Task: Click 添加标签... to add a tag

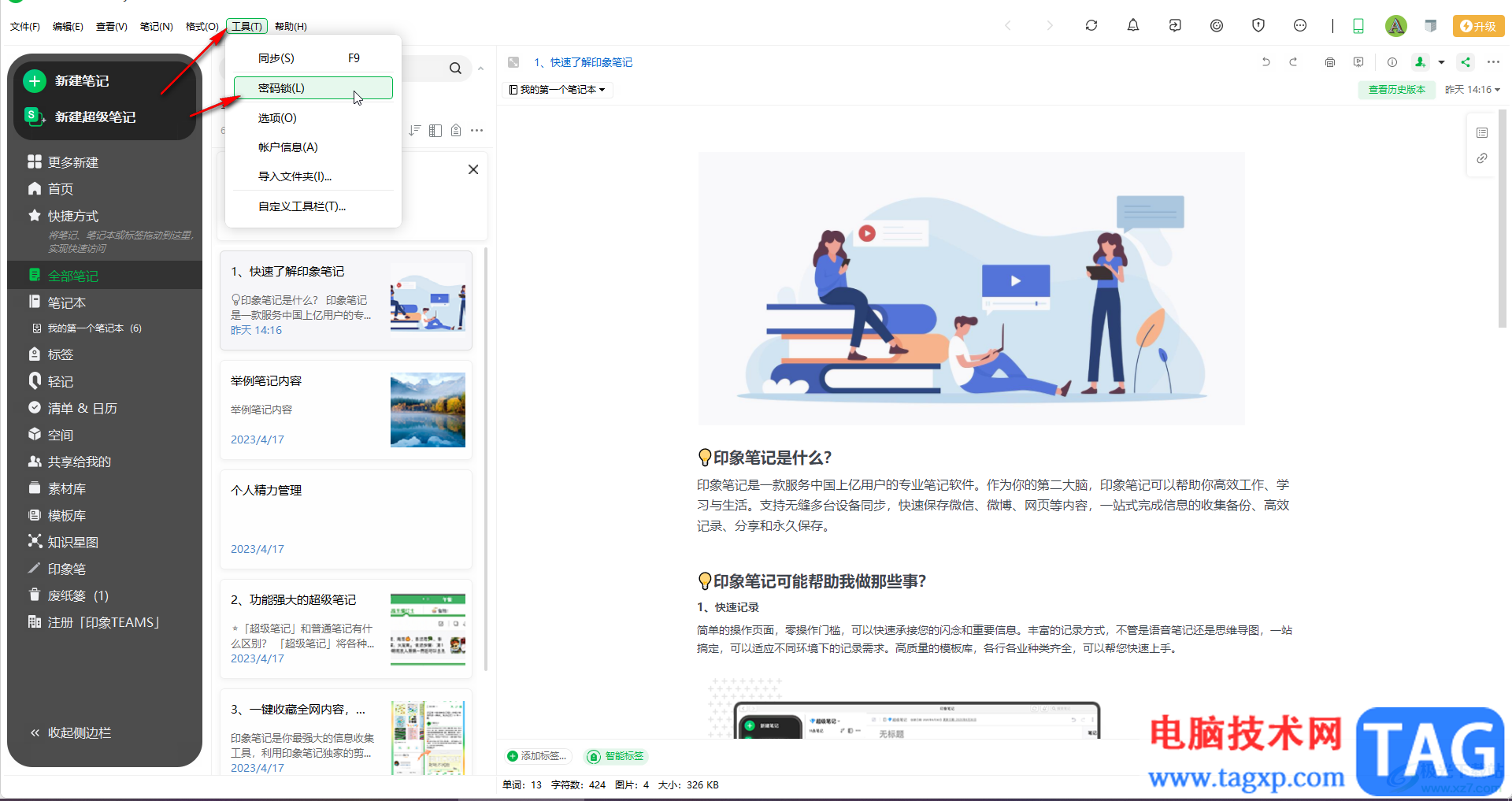Action: coord(537,756)
